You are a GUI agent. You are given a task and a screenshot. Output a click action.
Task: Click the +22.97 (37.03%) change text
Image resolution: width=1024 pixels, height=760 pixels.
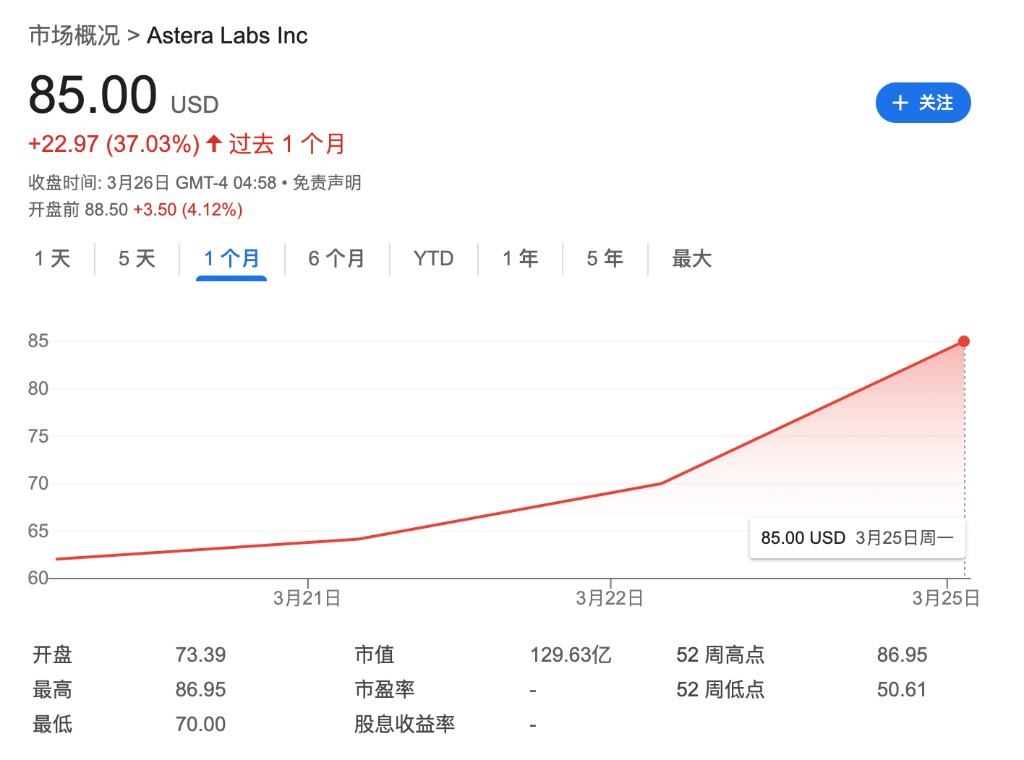[114, 144]
